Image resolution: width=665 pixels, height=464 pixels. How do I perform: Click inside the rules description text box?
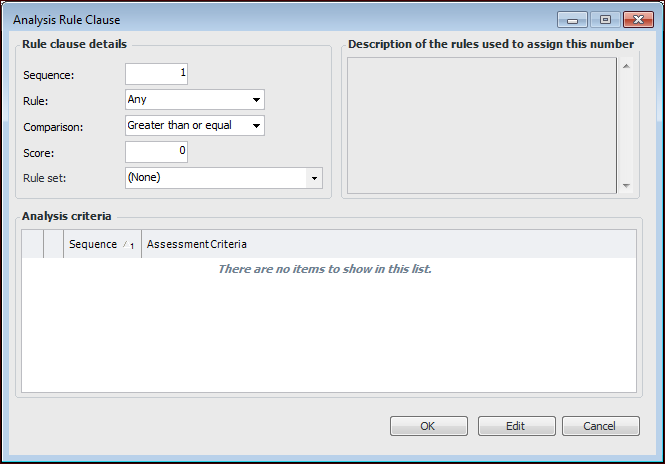(x=481, y=124)
